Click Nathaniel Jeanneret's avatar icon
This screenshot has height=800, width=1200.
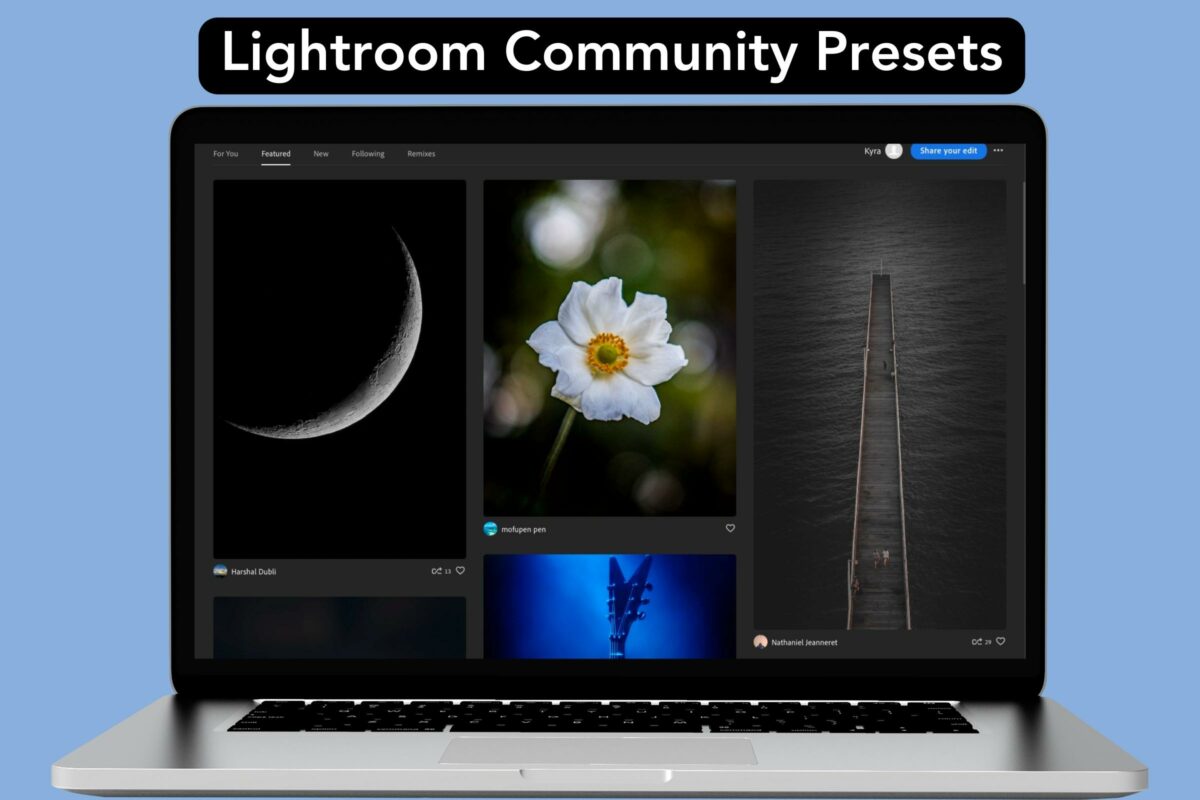pos(760,642)
